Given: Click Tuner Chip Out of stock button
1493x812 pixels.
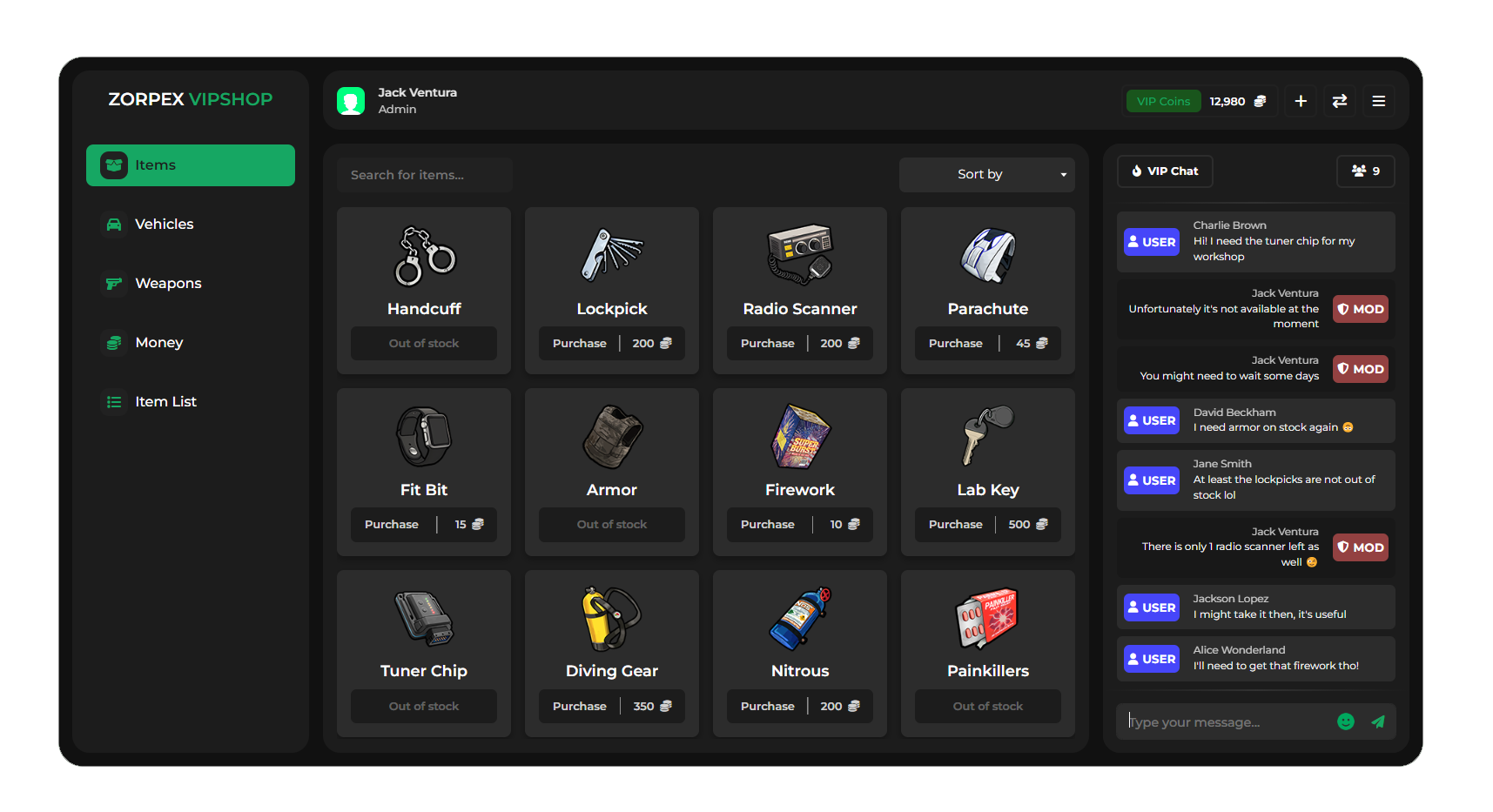Looking at the screenshot, I should 424,707.
